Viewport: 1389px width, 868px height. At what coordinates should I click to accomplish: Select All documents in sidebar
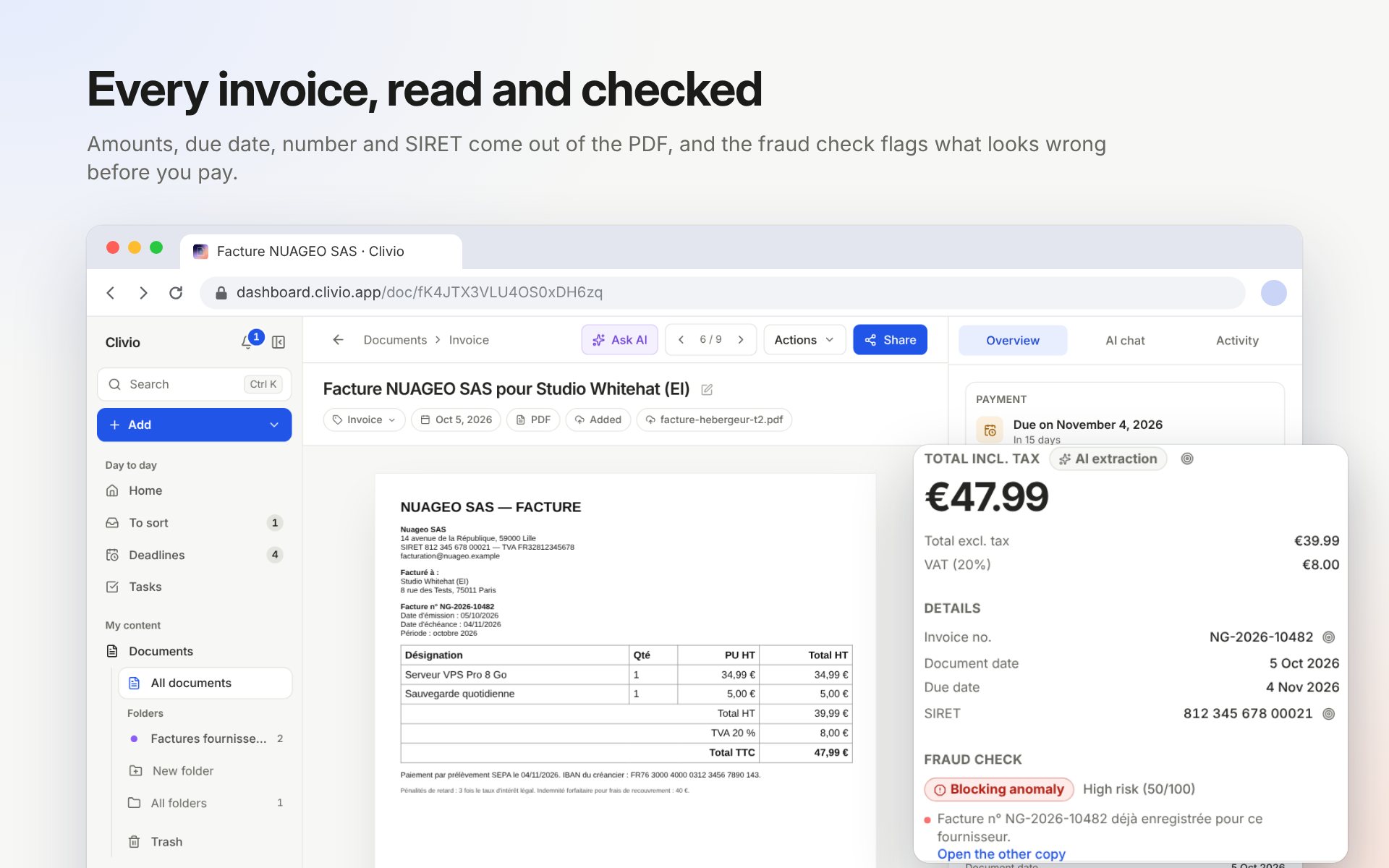[205, 683]
